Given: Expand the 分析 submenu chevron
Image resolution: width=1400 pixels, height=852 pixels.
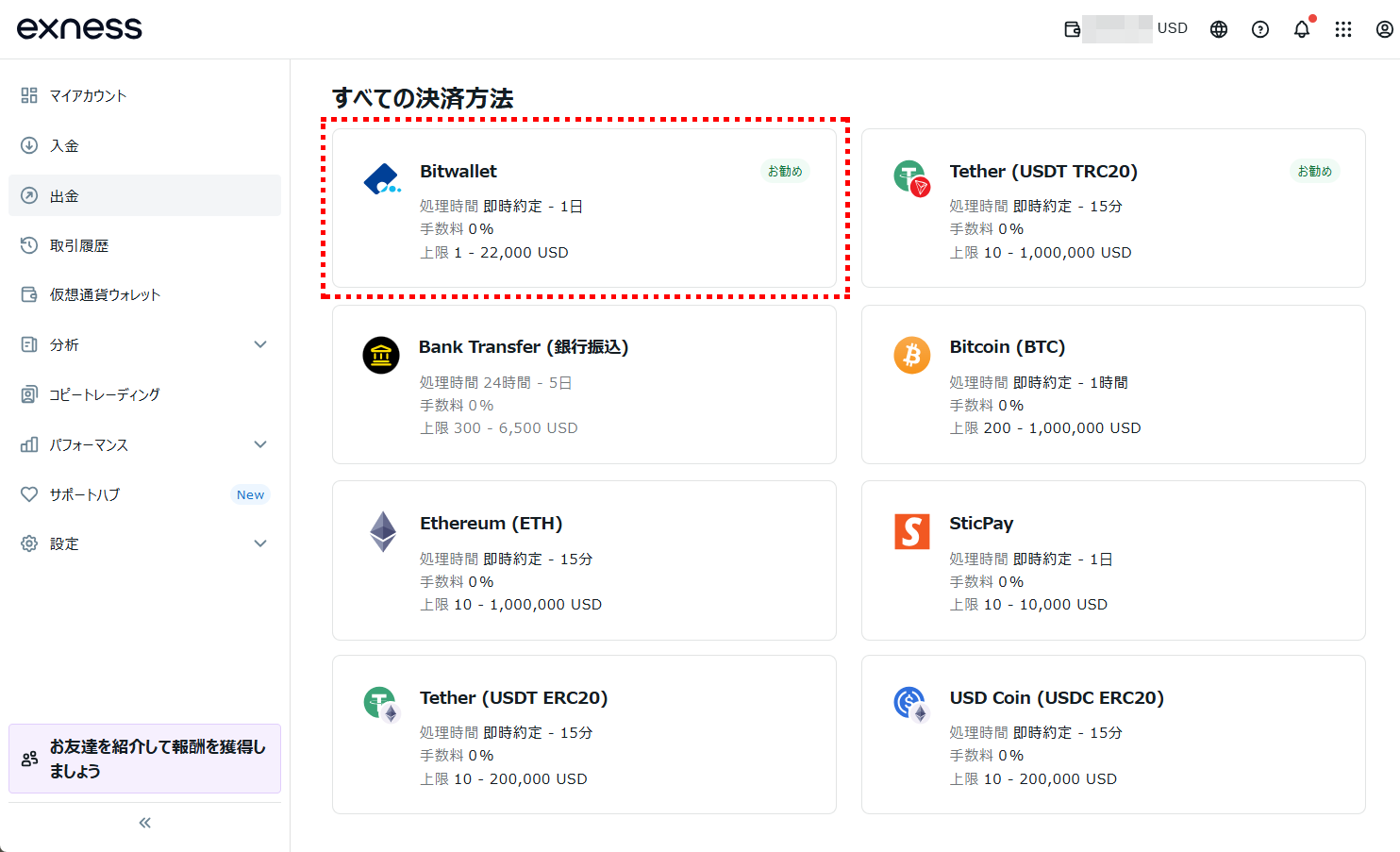Looking at the screenshot, I should pyautogui.click(x=260, y=344).
